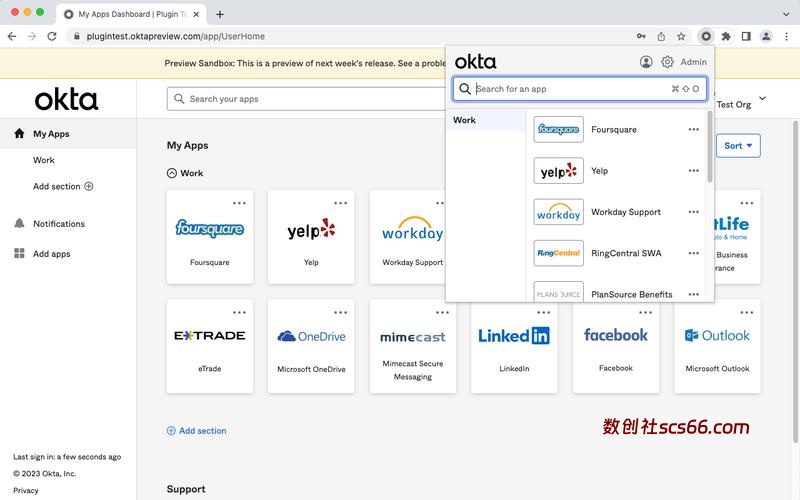Open the Foursquare app tile on dashboard
Screen dimensions: 800x500
pos(210,236)
